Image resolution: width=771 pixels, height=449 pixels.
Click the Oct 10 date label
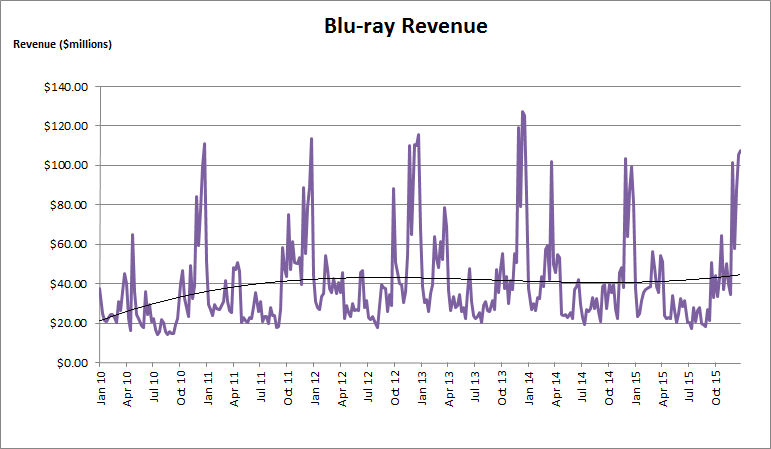click(181, 389)
